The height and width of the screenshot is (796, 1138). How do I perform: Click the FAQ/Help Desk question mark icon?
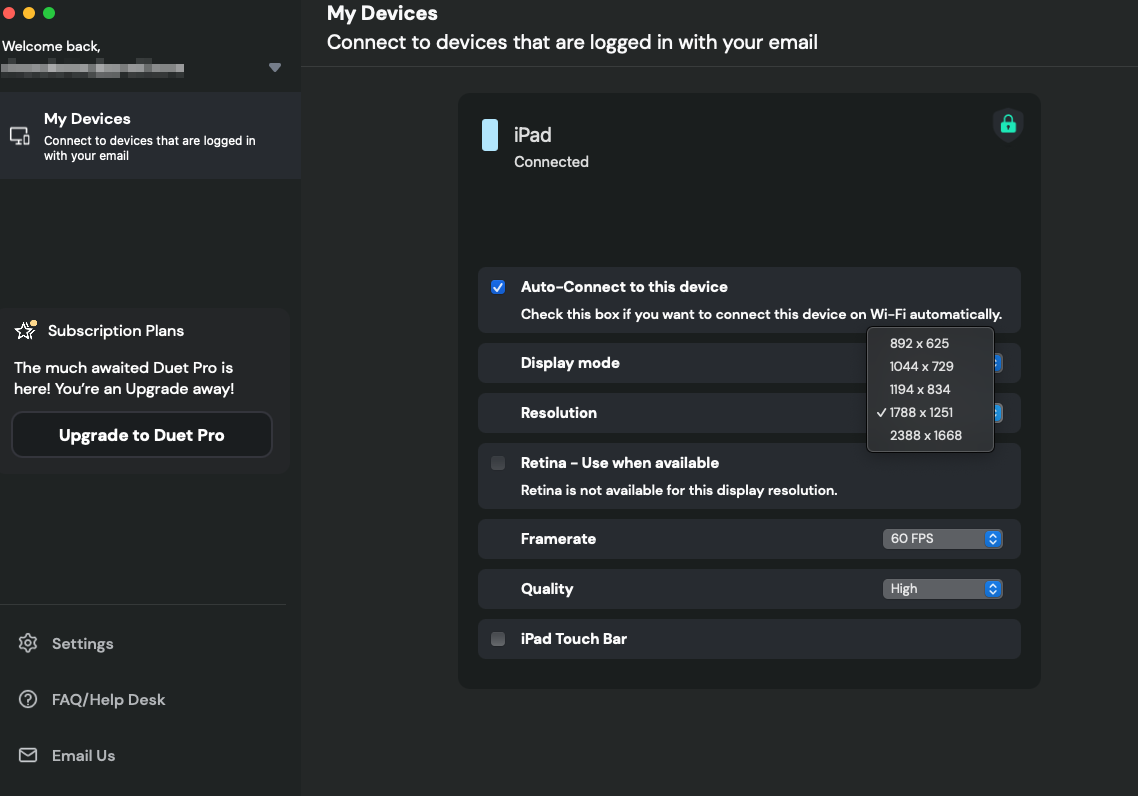[28, 699]
